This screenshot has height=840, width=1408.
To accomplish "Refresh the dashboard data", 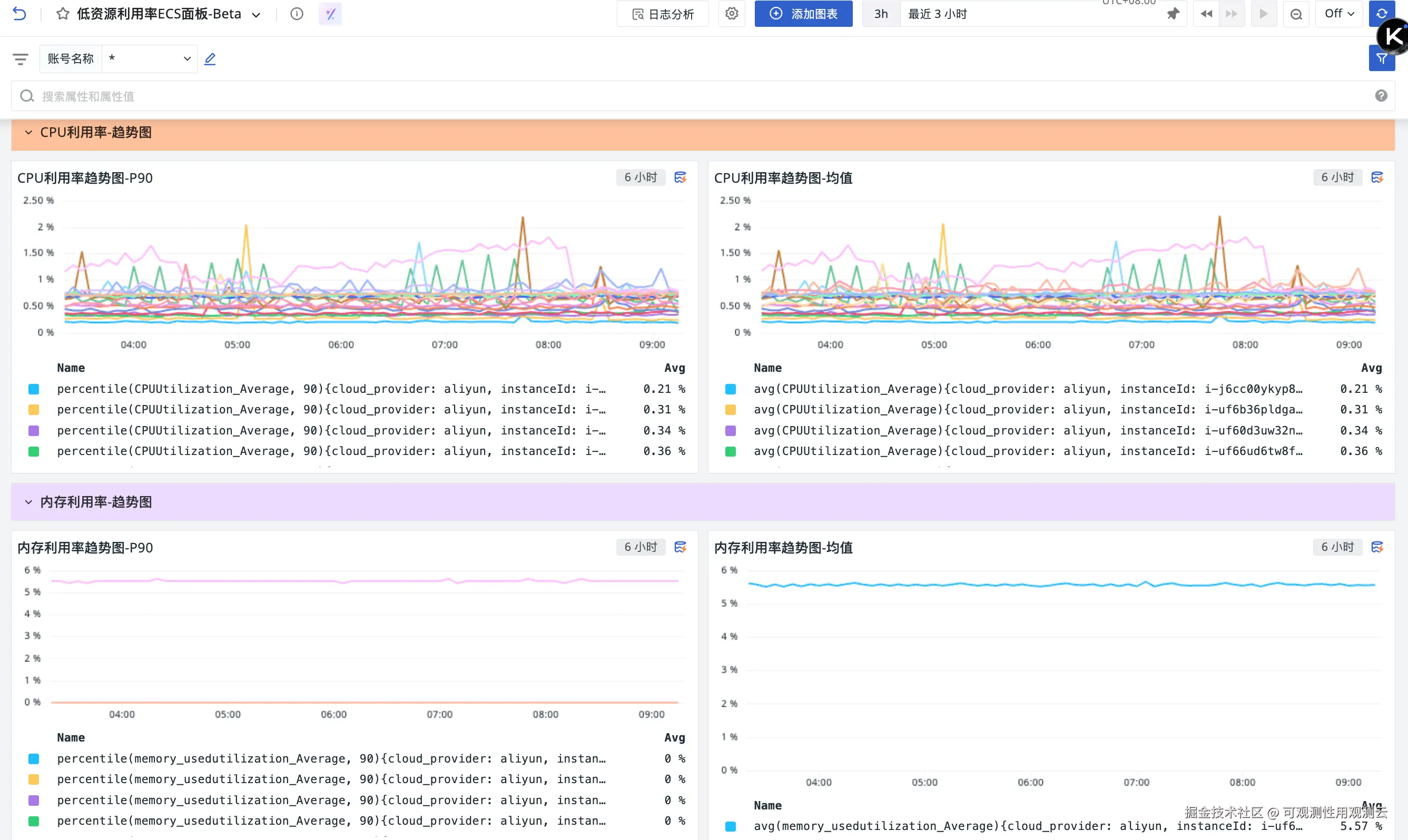I will (1381, 14).
